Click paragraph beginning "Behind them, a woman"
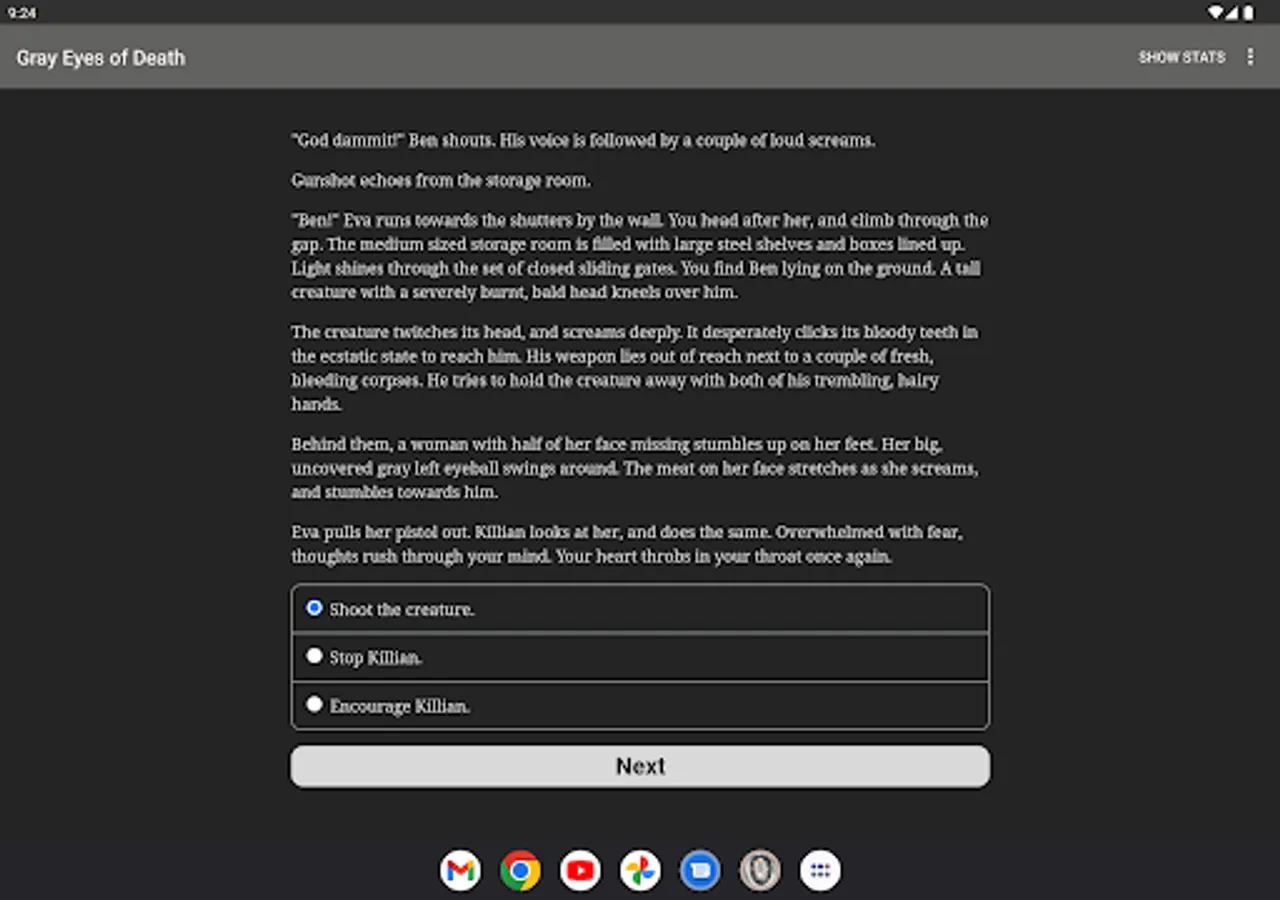This screenshot has width=1280, height=900. pos(635,468)
